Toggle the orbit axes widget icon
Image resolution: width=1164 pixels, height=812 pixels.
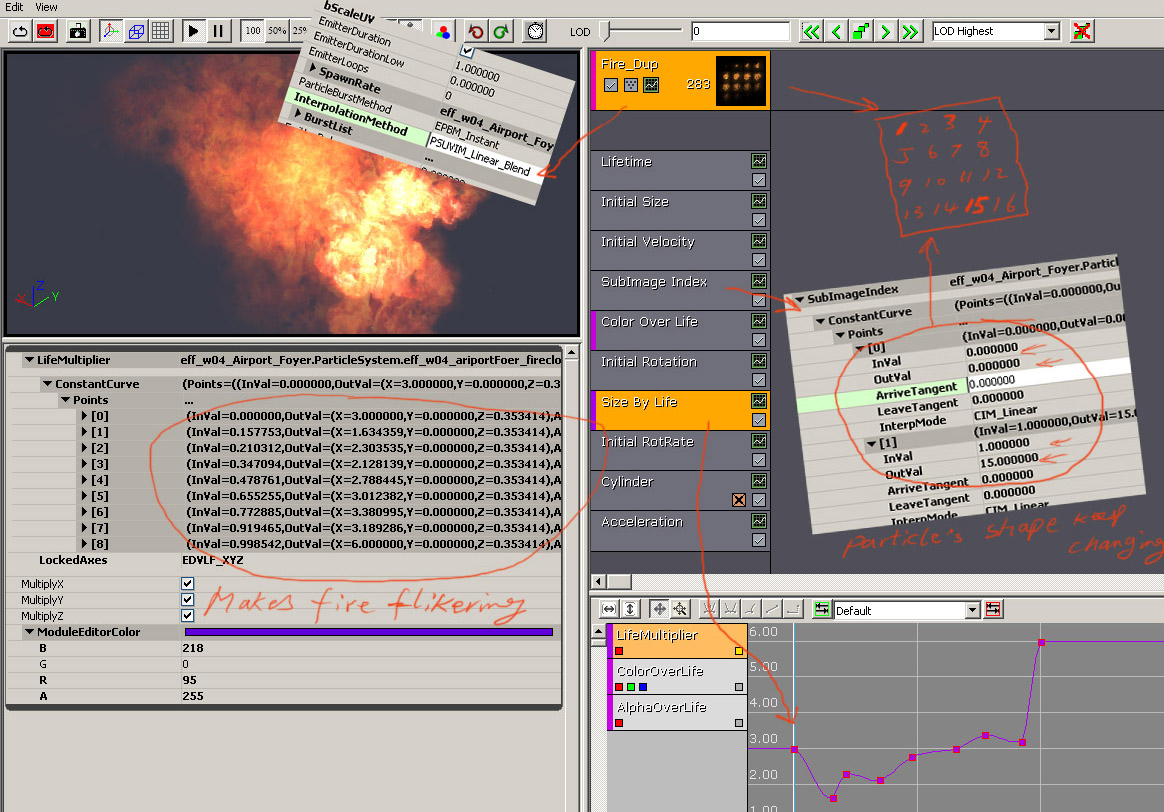(111, 31)
